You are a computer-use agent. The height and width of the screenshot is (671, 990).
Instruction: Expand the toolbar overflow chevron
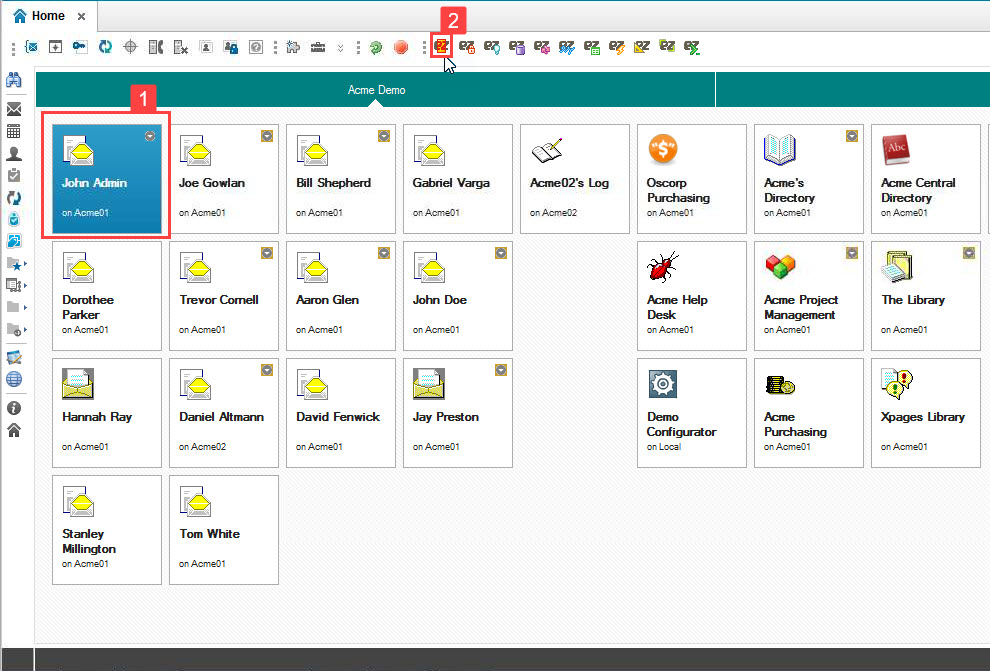coord(341,47)
